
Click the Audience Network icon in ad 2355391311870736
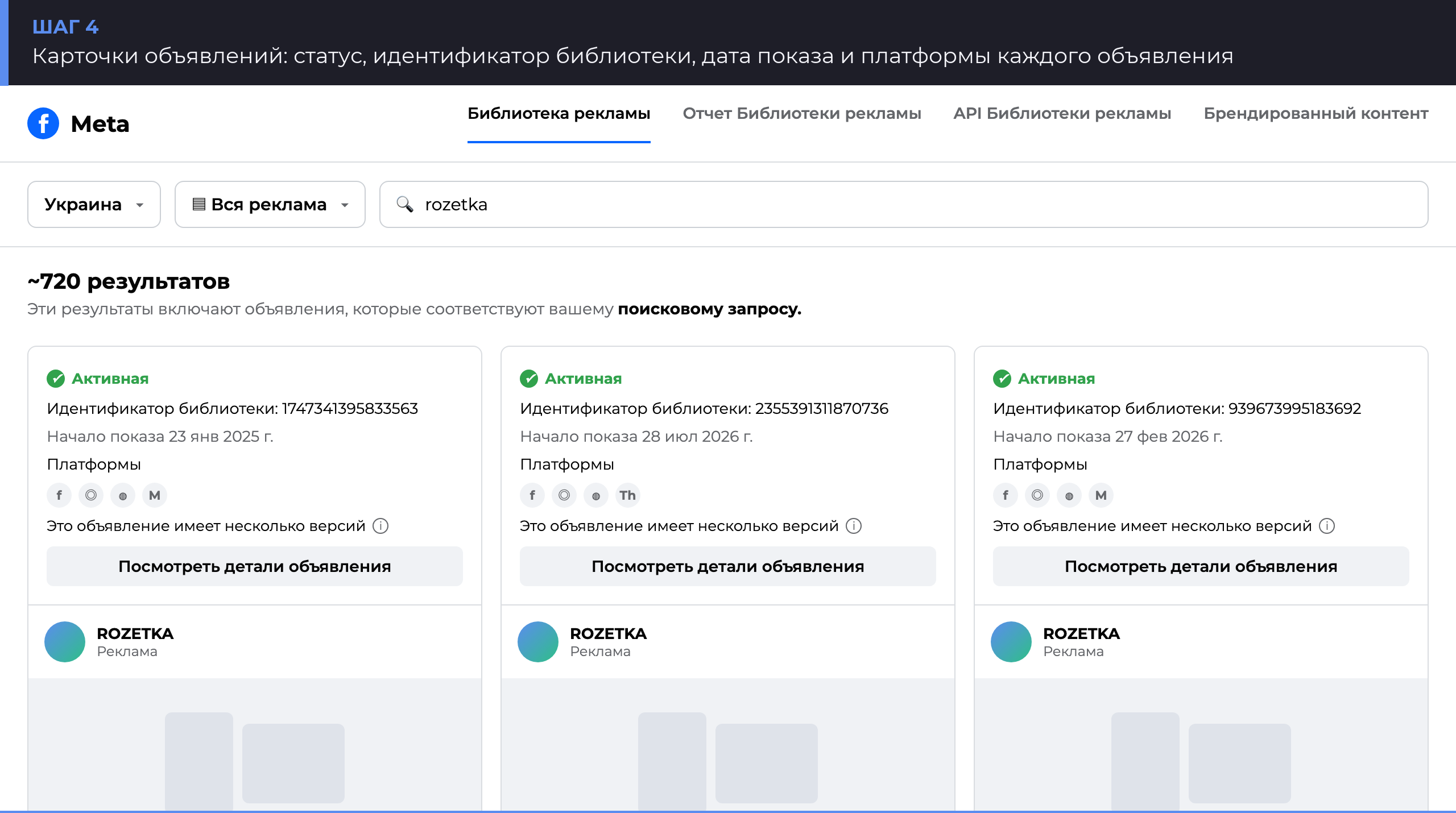click(596, 495)
